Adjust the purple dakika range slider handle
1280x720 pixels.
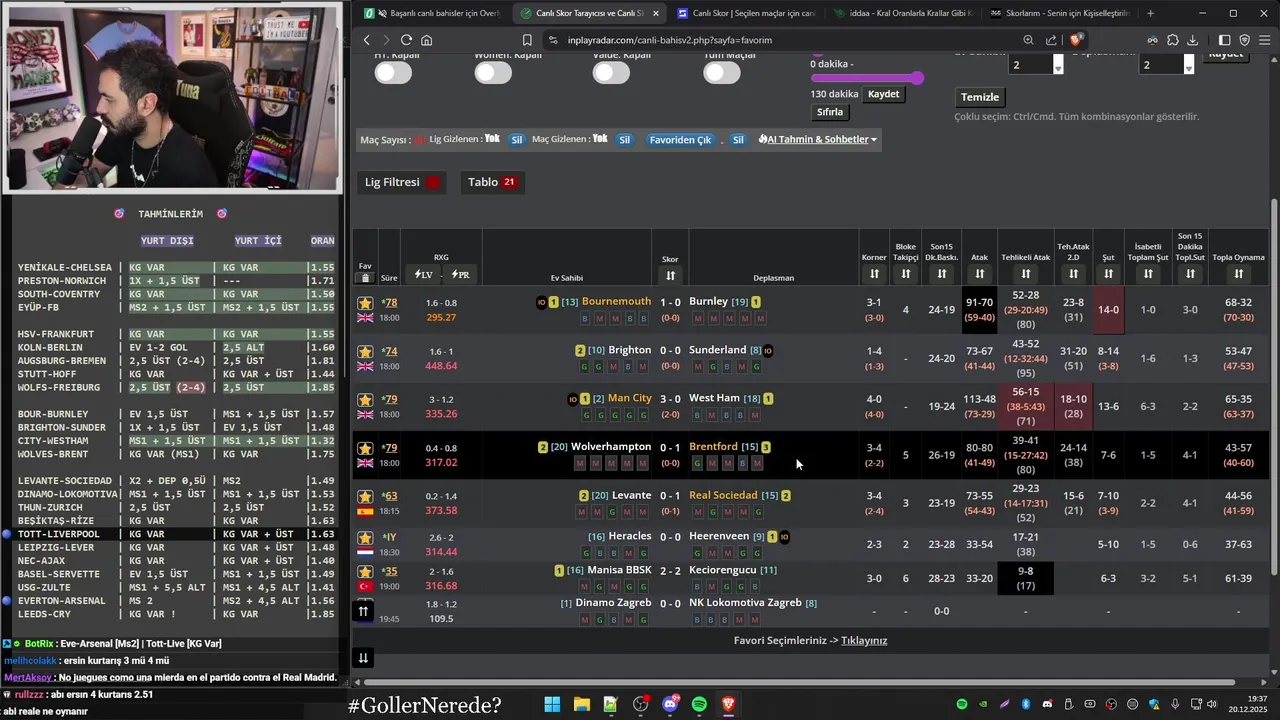click(x=917, y=78)
